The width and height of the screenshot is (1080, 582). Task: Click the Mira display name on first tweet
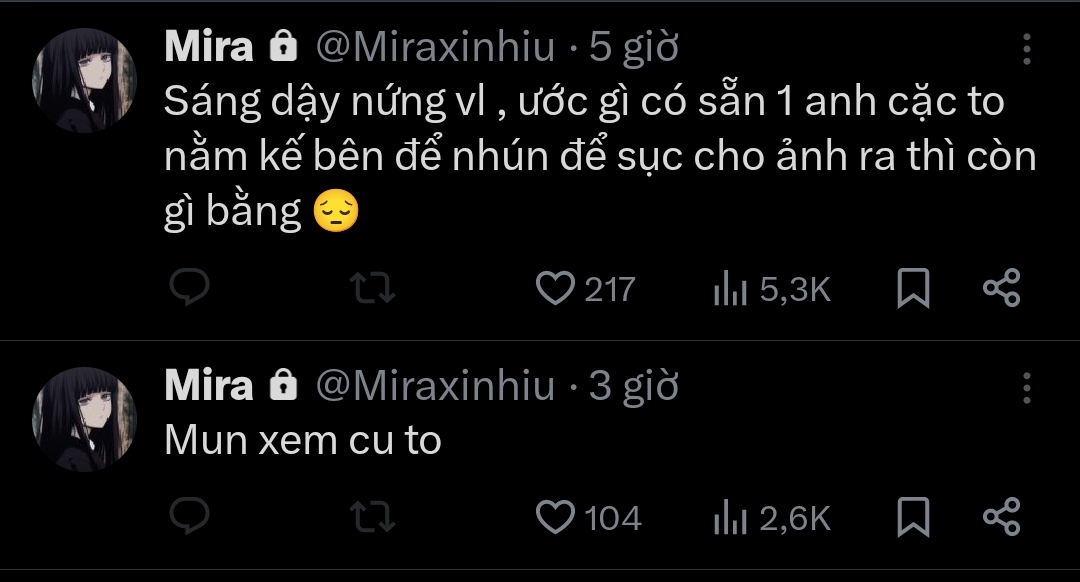[208, 46]
